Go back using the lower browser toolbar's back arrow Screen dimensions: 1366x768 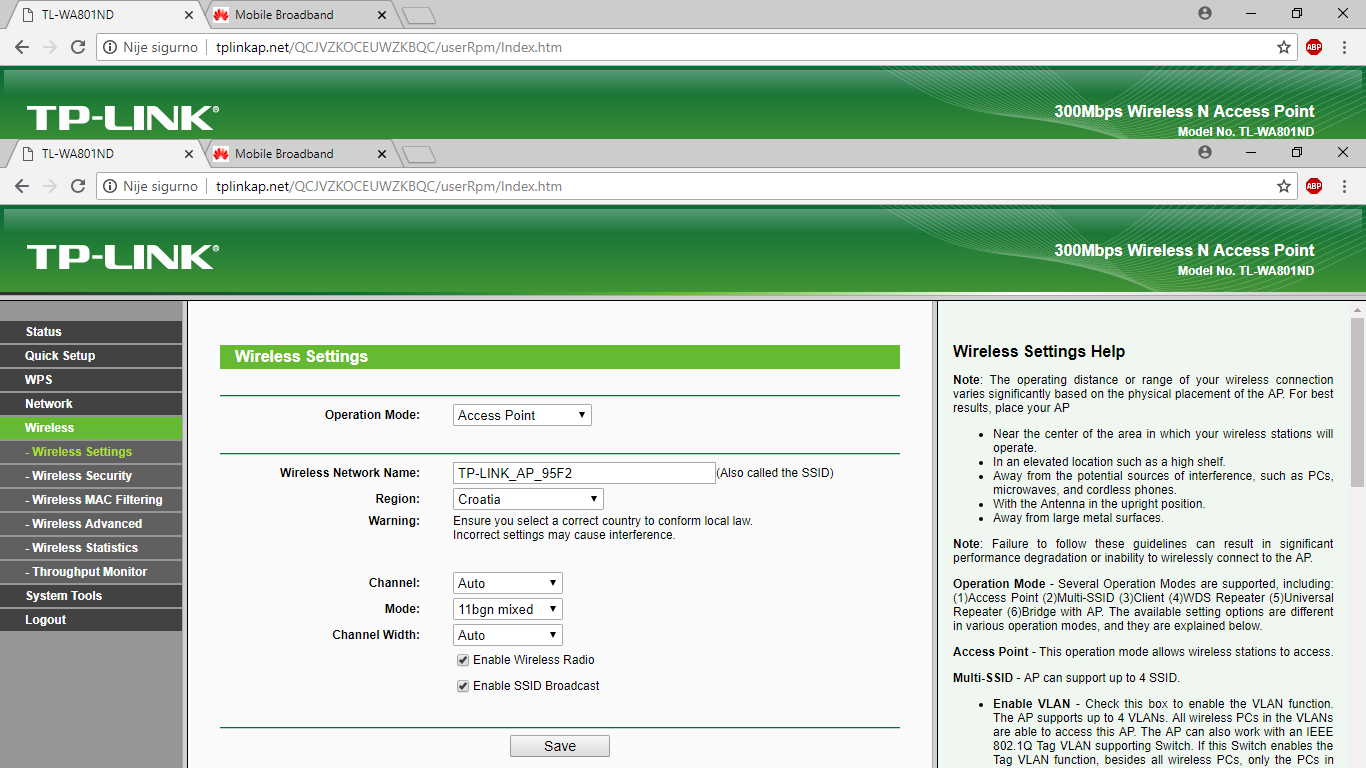[22, 186]
